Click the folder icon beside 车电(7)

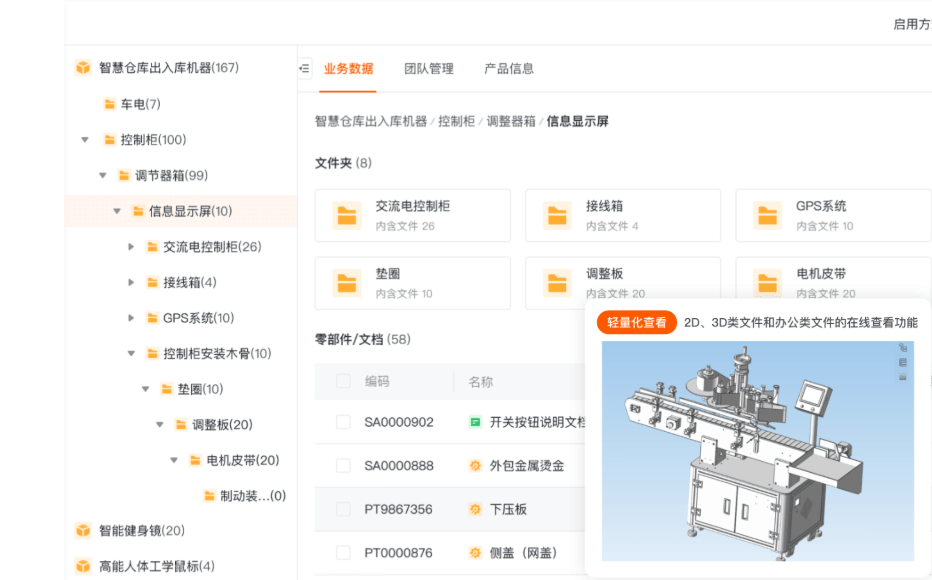(x=109, y=104)
